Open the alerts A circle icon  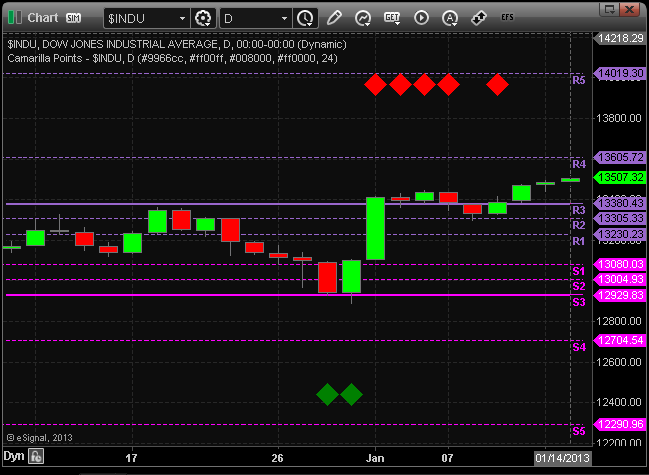pos(450,18)
